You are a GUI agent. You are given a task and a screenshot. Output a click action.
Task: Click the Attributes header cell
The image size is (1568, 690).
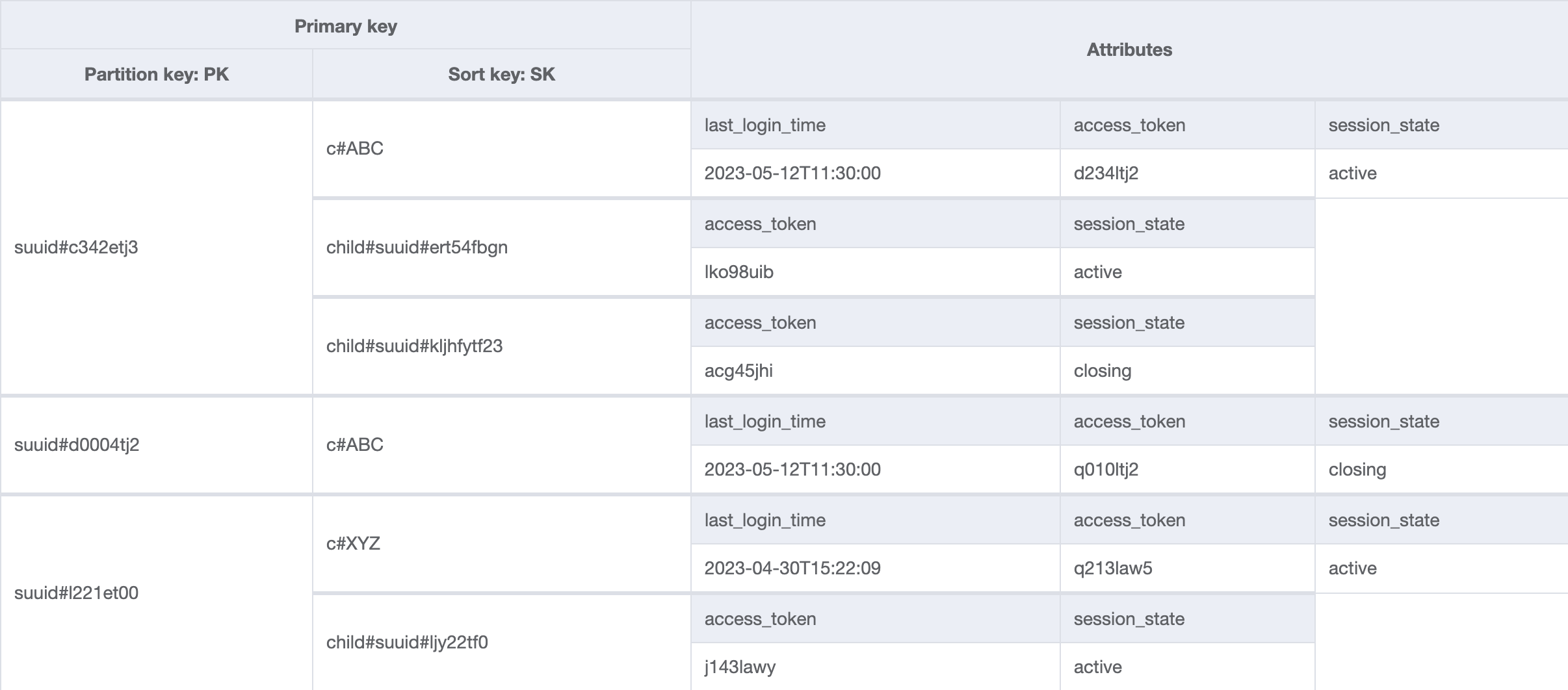click(x=1129, y=50)
